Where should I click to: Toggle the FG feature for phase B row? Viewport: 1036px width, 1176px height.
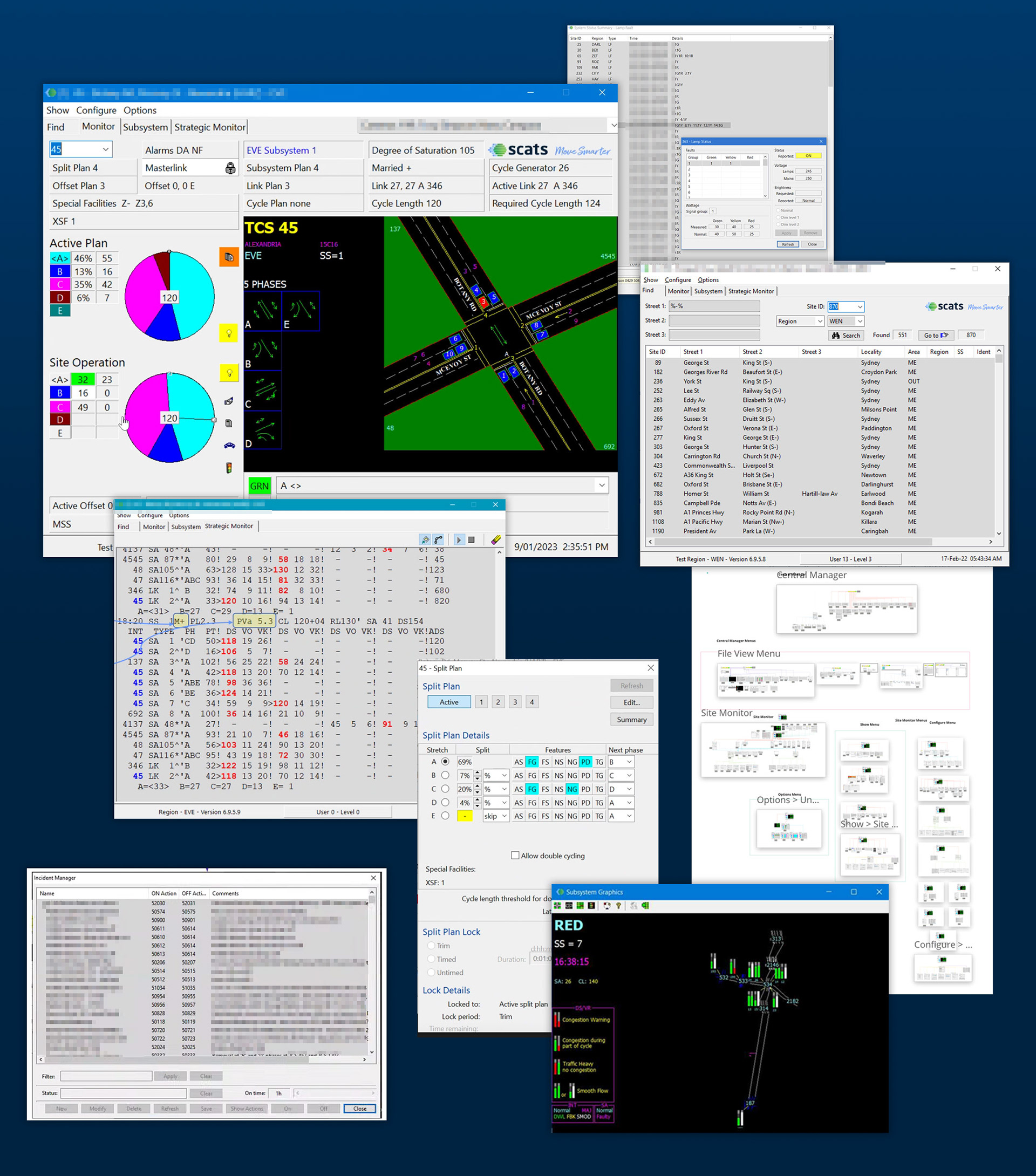point(532,775)
